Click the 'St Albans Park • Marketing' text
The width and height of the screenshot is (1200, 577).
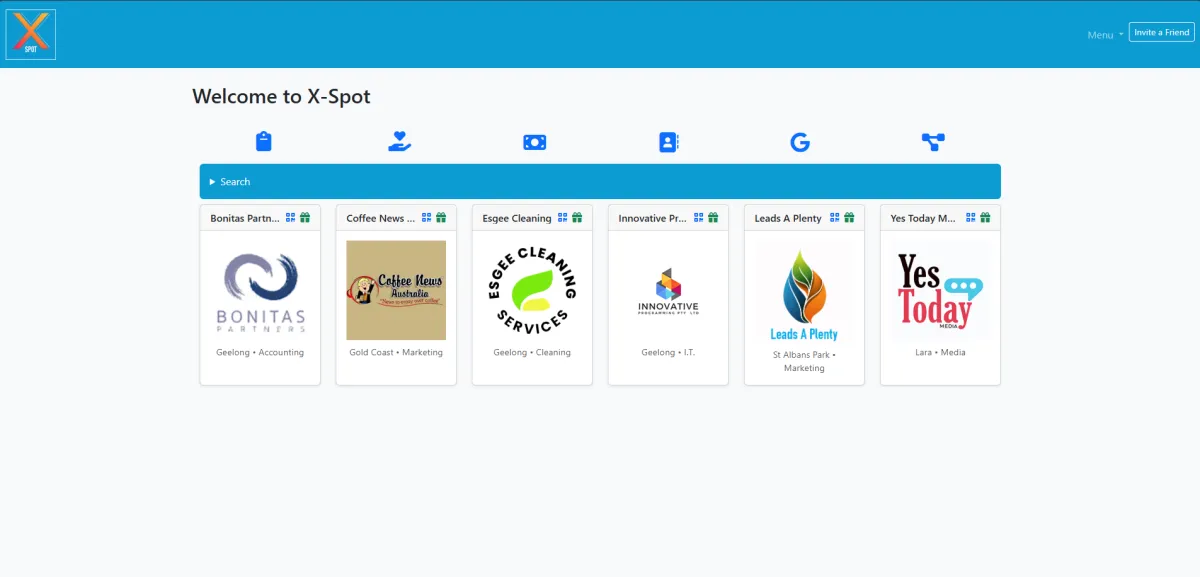point(804,361)
